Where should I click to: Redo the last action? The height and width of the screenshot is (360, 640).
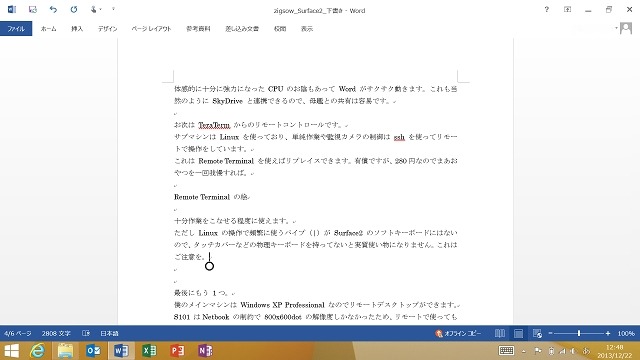click(x=74, y=9)
